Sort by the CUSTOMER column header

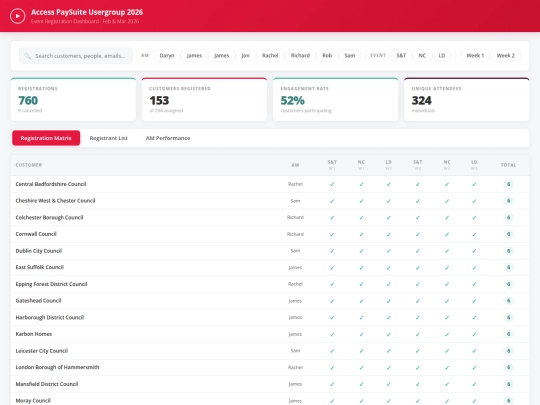(x=29, y=165)
